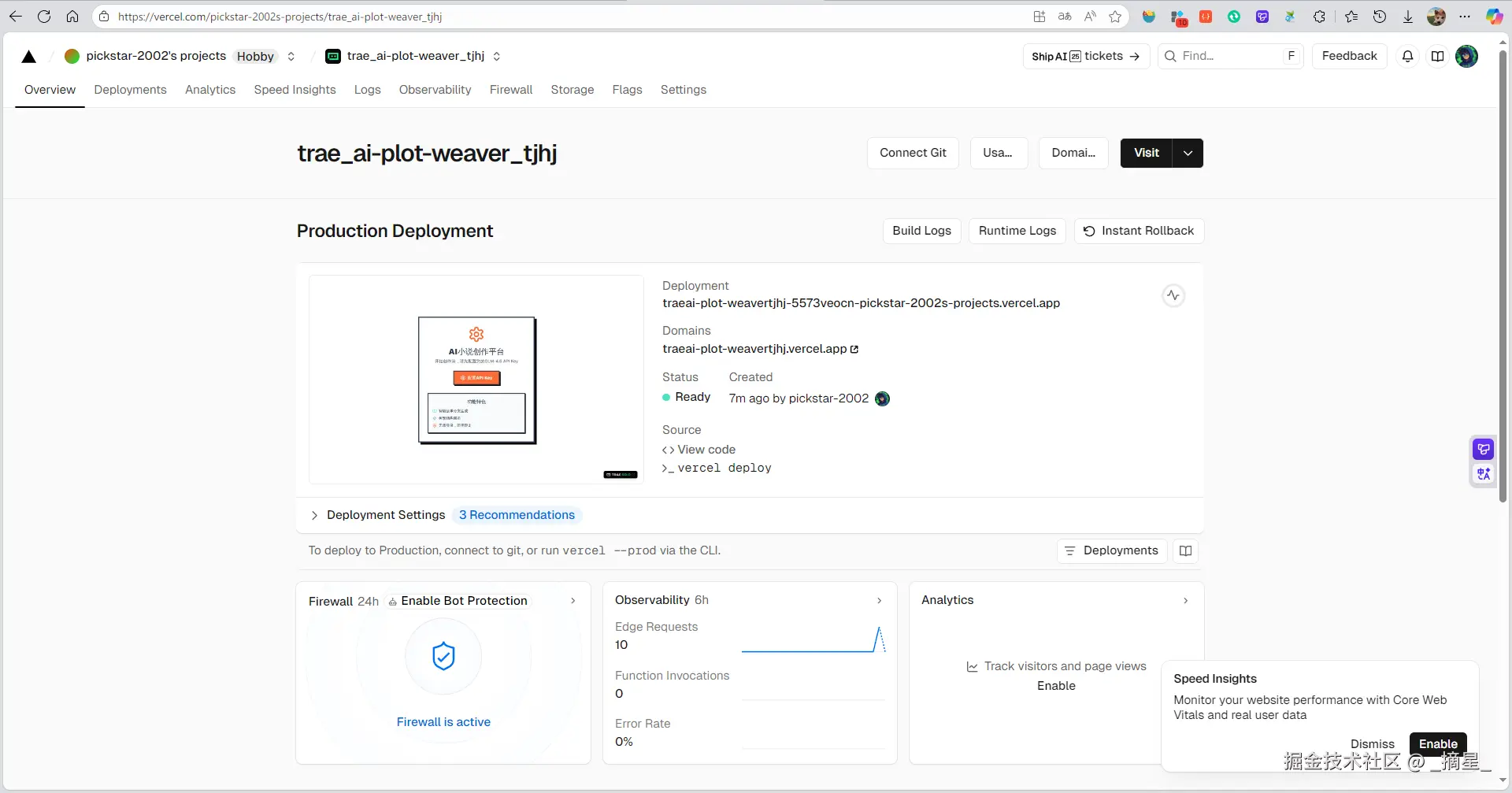Screen dimensions: 1512x793
Task: Click the split screen icon in address bar
Action: click(x=1039, y=17)
